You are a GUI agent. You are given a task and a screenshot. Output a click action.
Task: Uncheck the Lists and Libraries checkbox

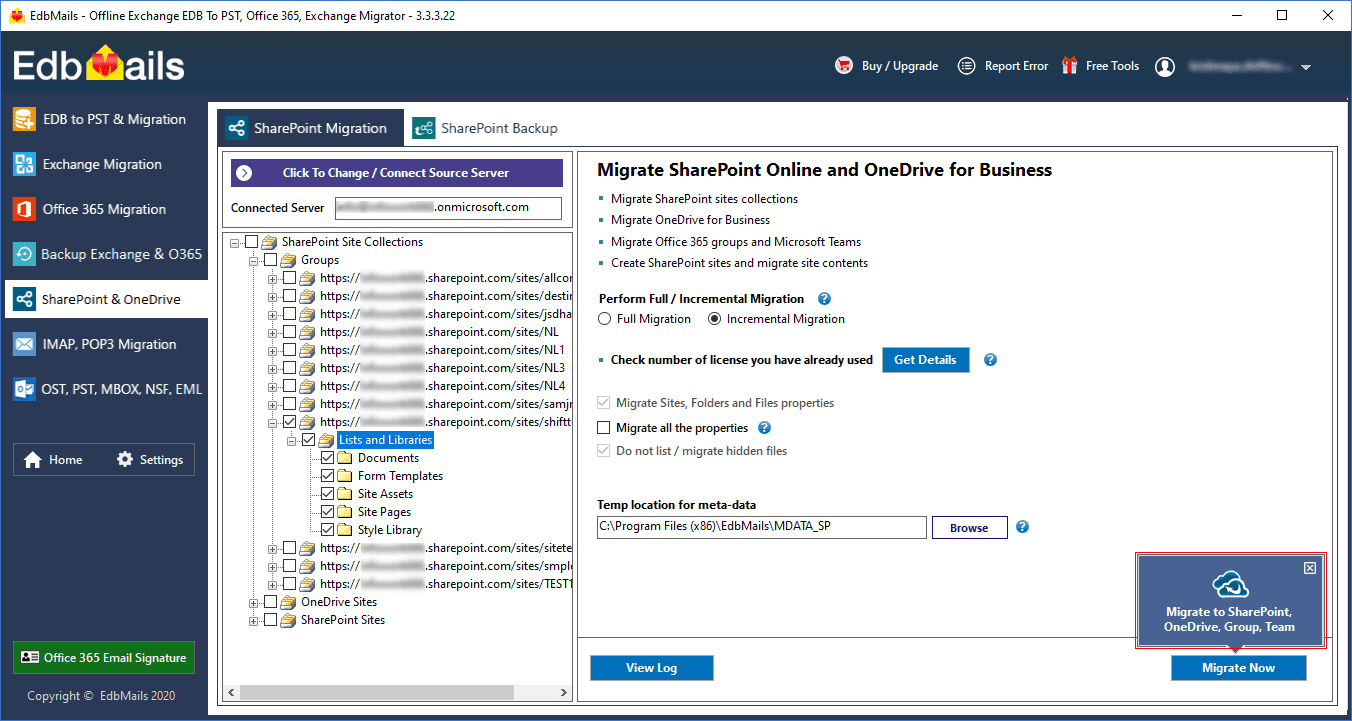coord(309,440)
